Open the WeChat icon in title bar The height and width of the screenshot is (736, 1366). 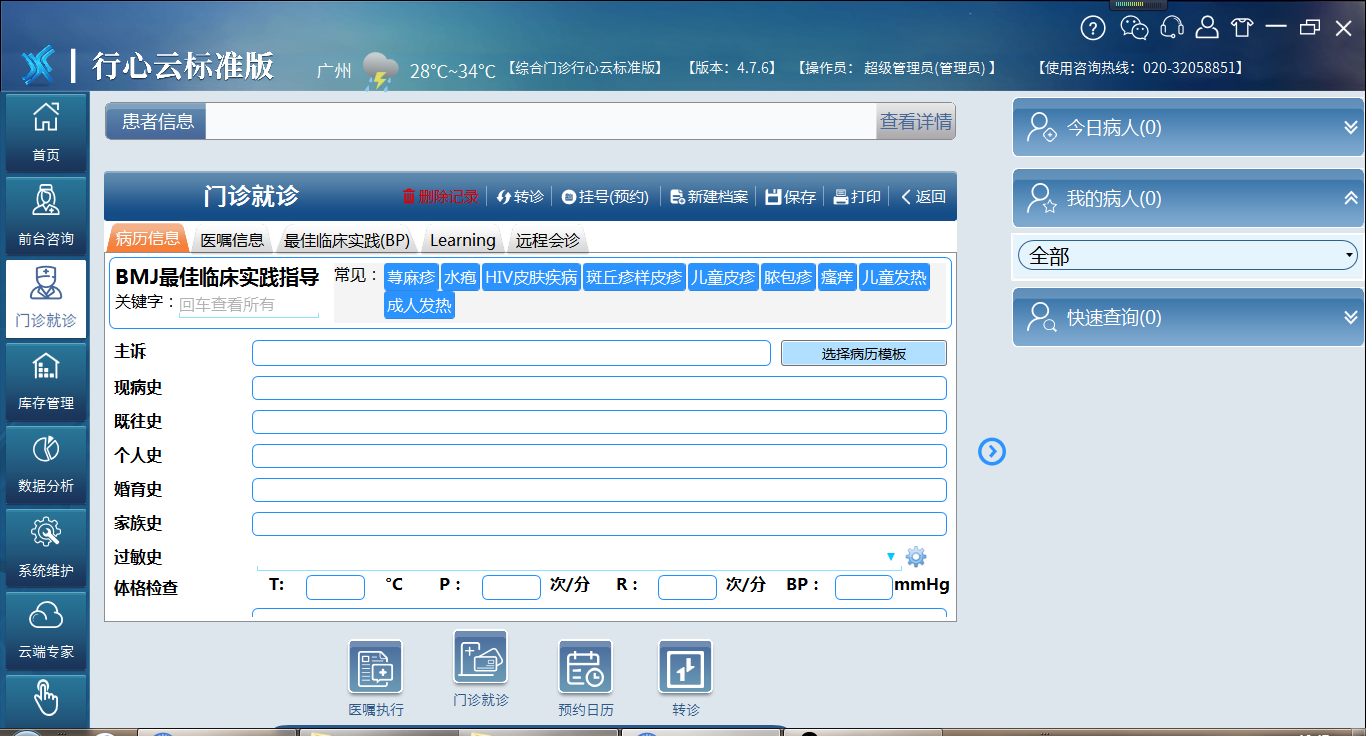coord(1134,27)
